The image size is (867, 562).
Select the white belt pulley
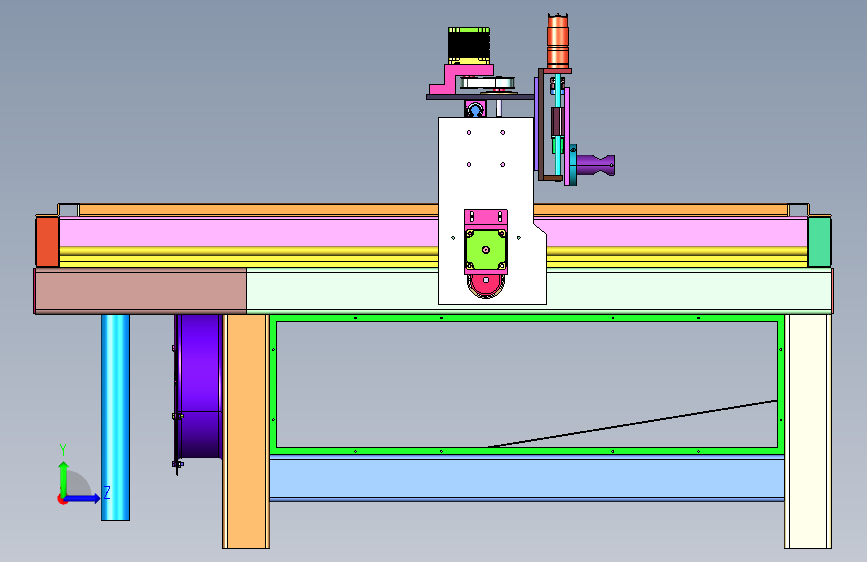click(x=488, y=84)
